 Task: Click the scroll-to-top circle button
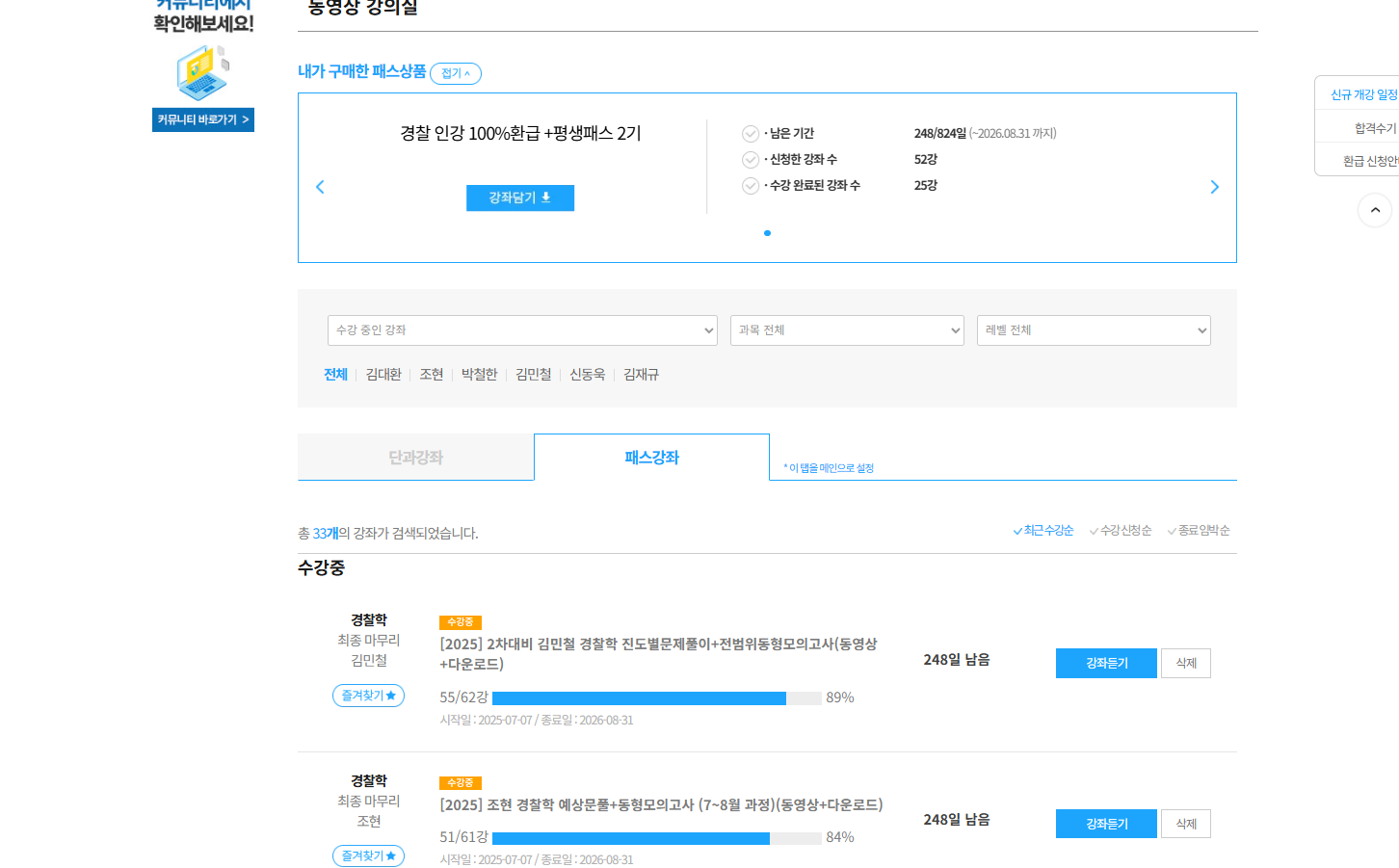(x=1375, y=210)
